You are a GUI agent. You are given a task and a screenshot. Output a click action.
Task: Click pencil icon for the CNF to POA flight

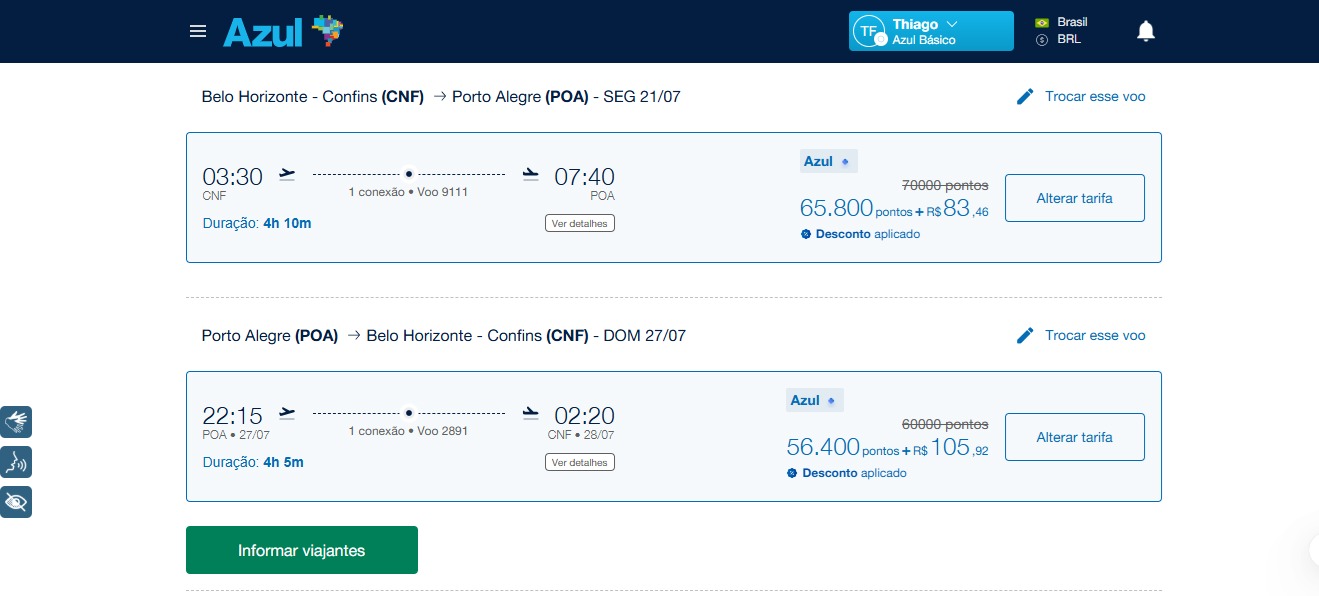[1025, 97]
